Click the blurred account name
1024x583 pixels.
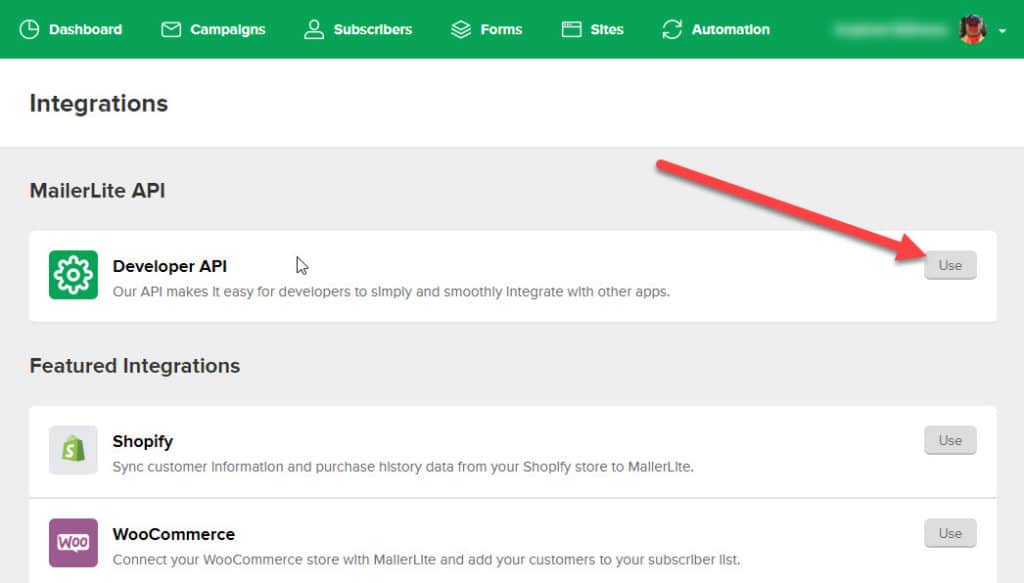(891, 29)
